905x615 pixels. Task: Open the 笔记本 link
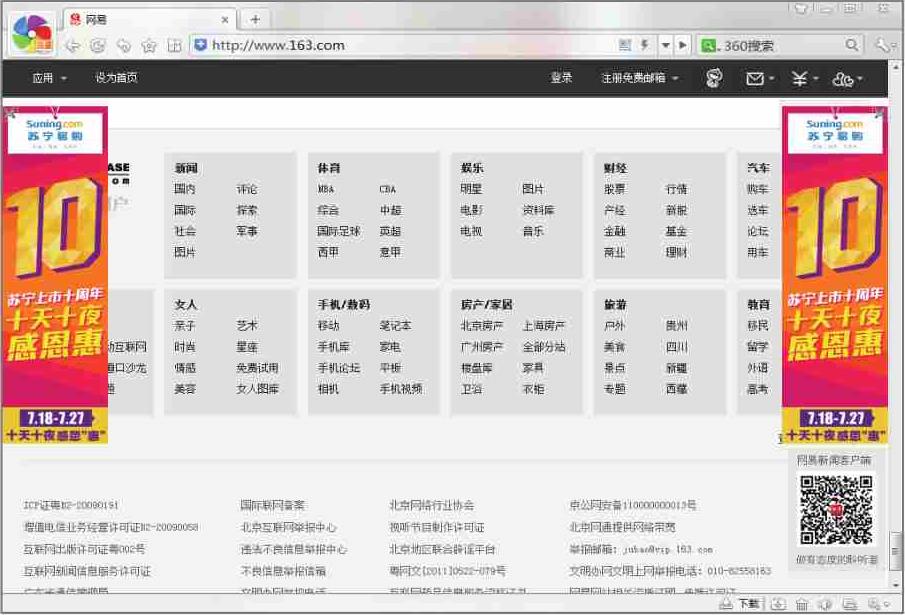tap(395, 325)
